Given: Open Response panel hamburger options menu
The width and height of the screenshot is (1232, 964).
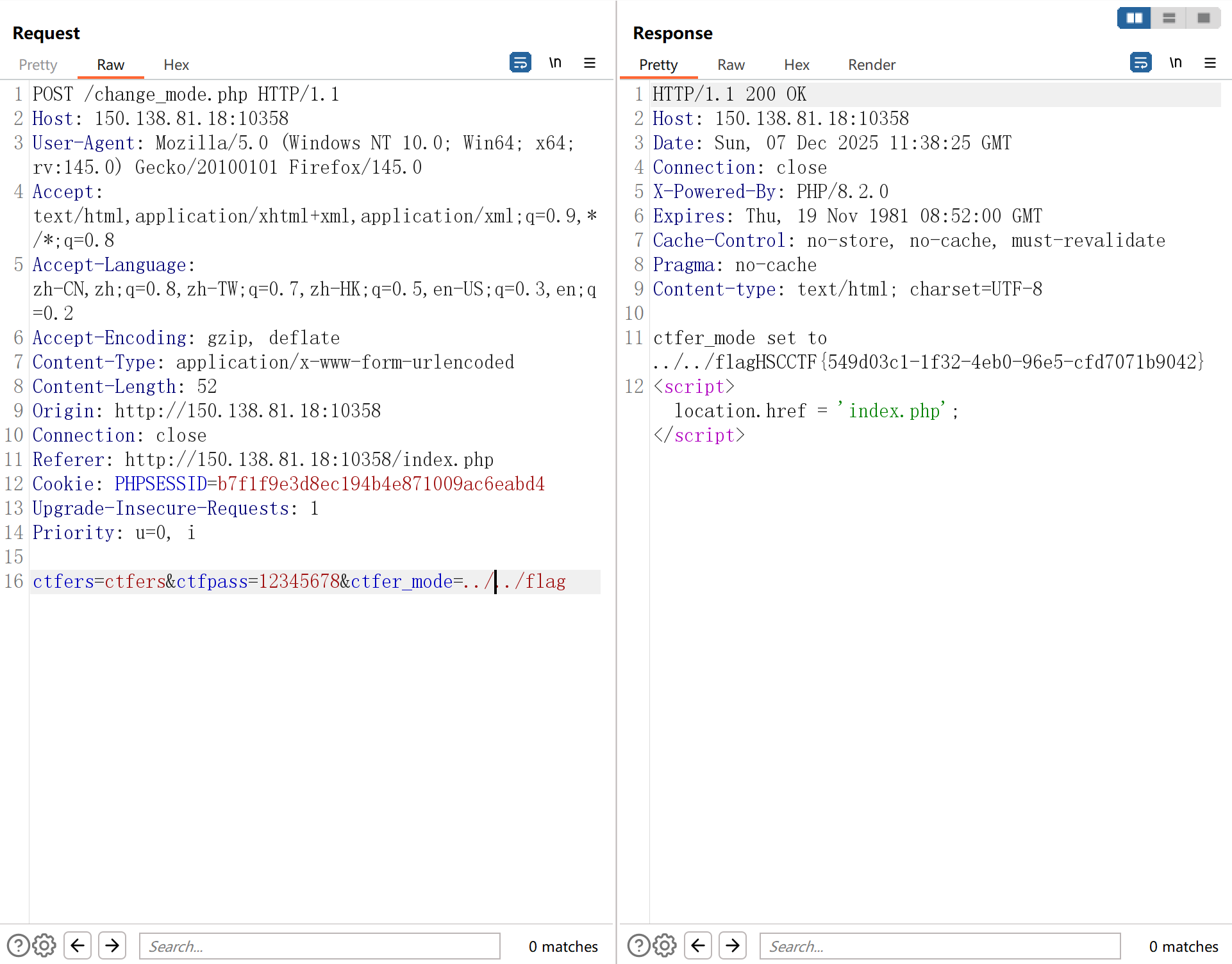Looking at the screenshot, I should [1210, 63].
